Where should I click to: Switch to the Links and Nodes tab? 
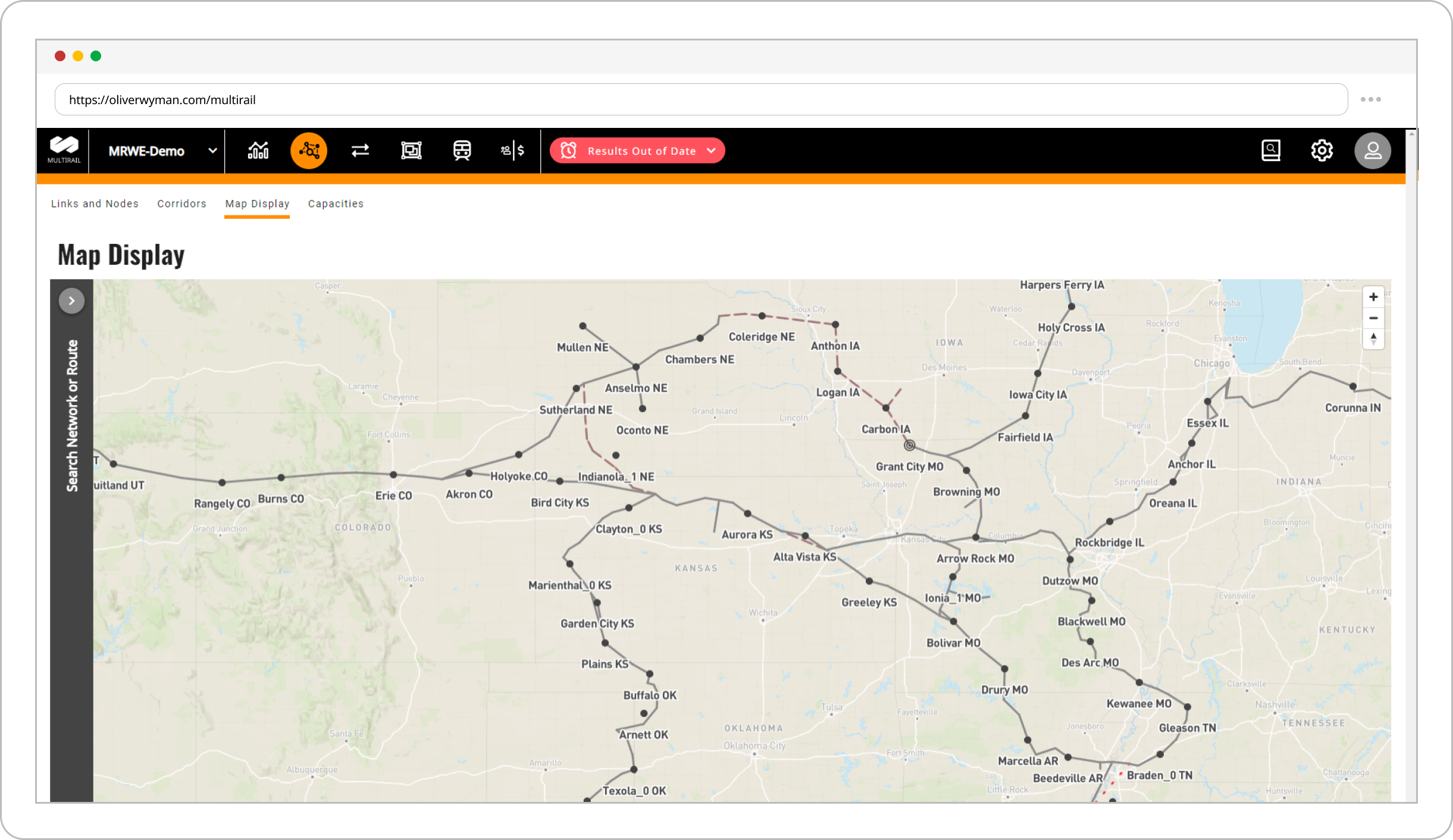(x=95, y=203)
